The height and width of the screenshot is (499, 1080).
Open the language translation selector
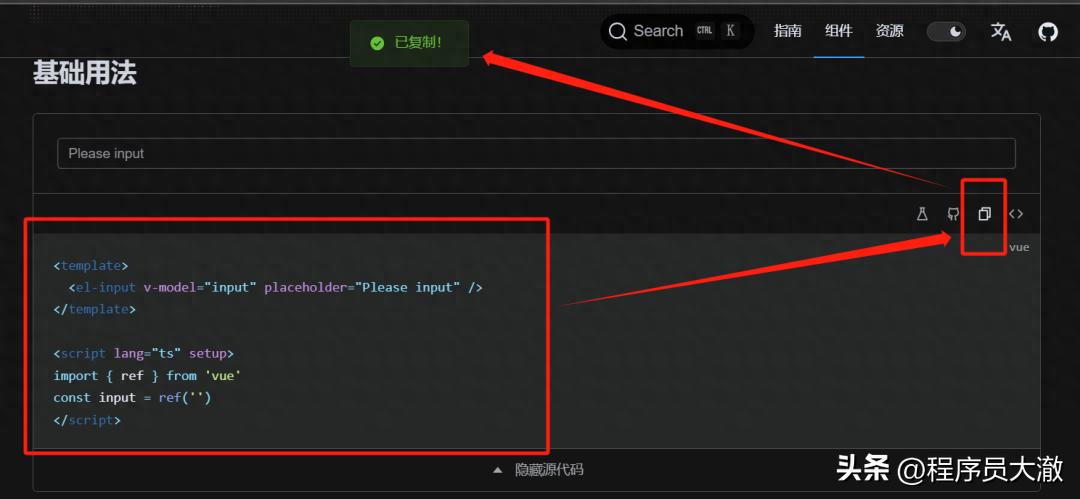[1001, 32]
